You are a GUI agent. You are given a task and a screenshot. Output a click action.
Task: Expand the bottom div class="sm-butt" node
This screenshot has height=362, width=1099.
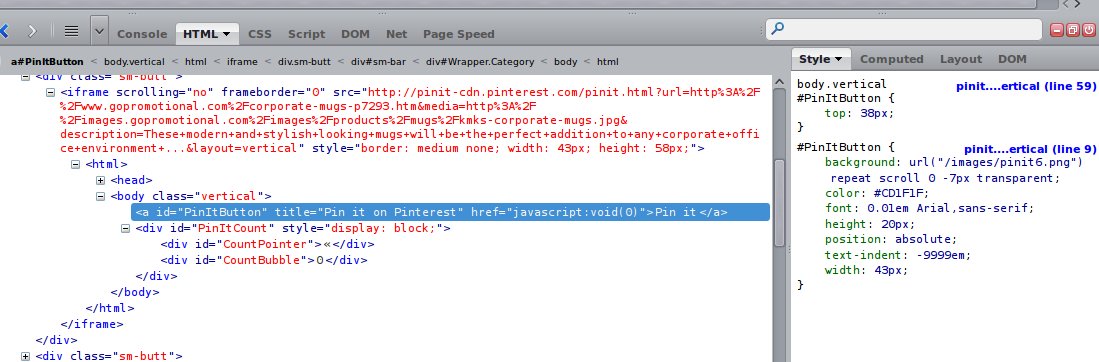click(x=26, y=356)
